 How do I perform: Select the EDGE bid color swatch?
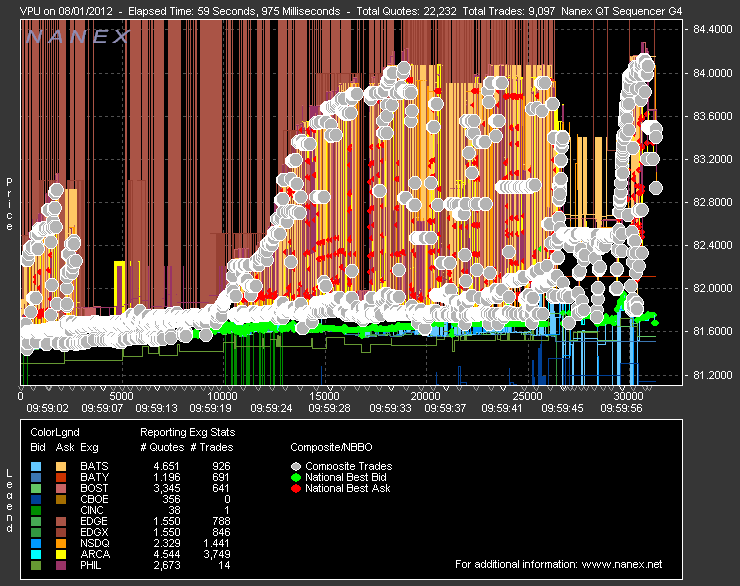coord(36,521)
